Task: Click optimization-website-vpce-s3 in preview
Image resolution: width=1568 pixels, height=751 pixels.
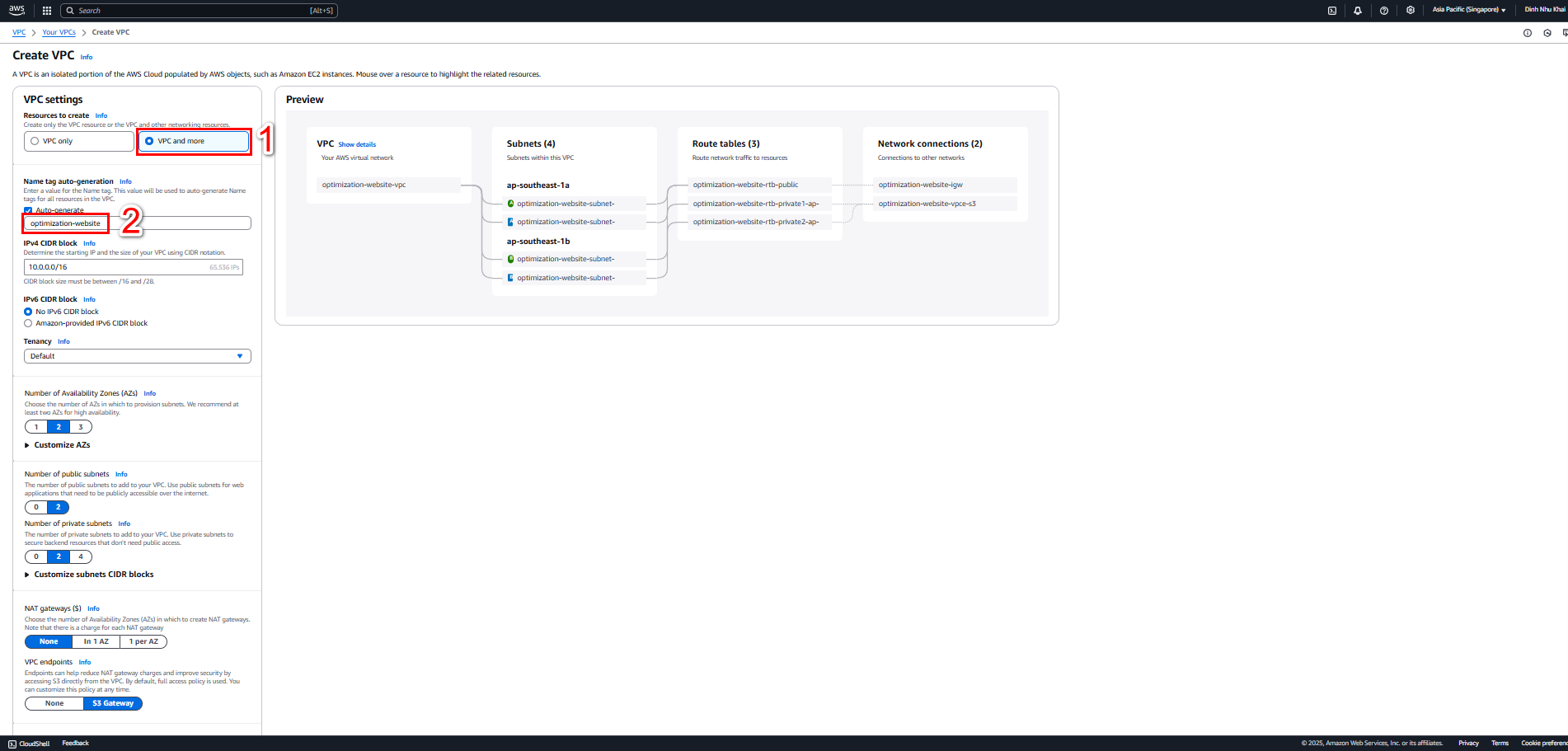Action: [x=945, y=204]
